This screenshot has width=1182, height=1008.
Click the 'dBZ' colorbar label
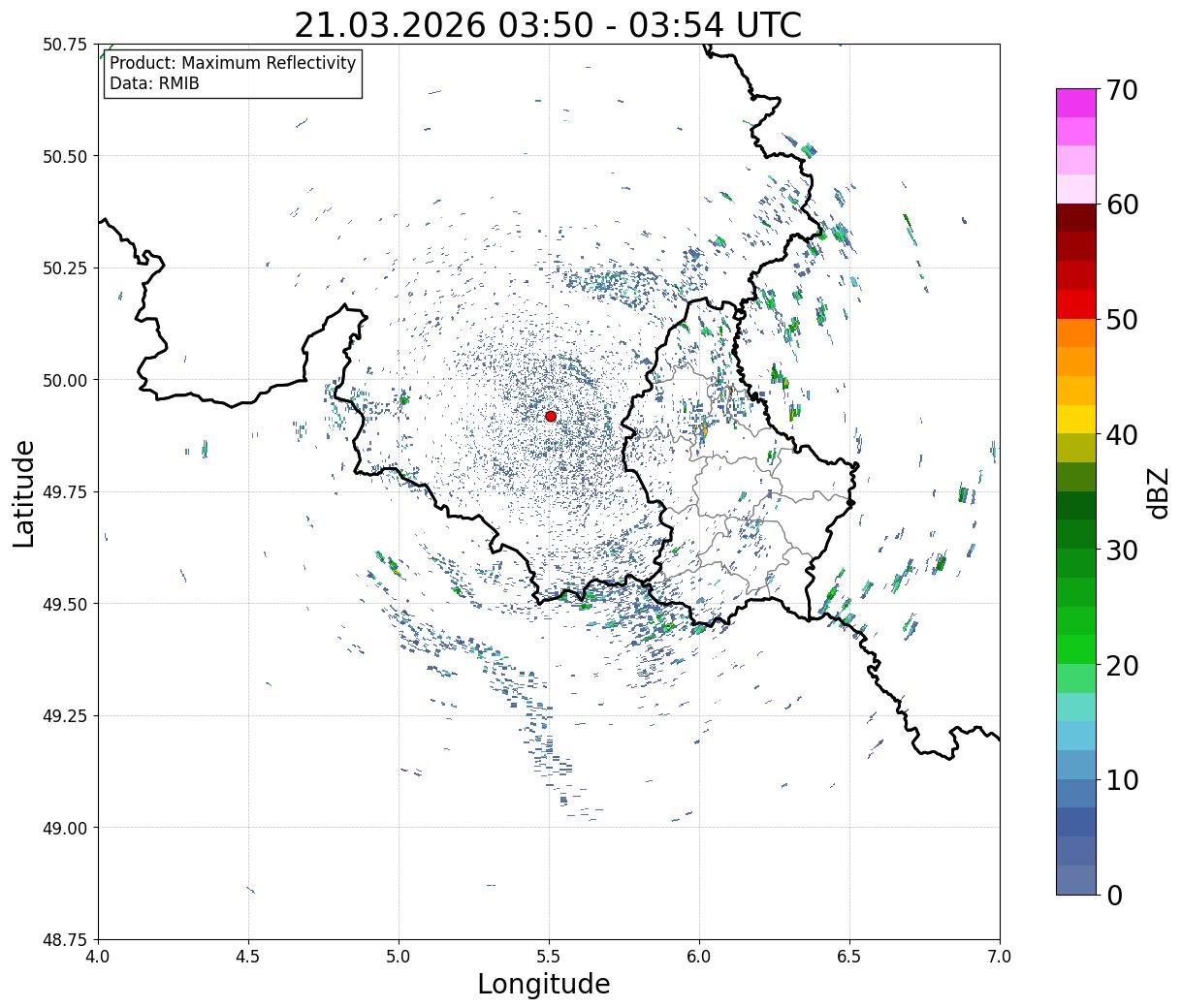[1158, 492]
